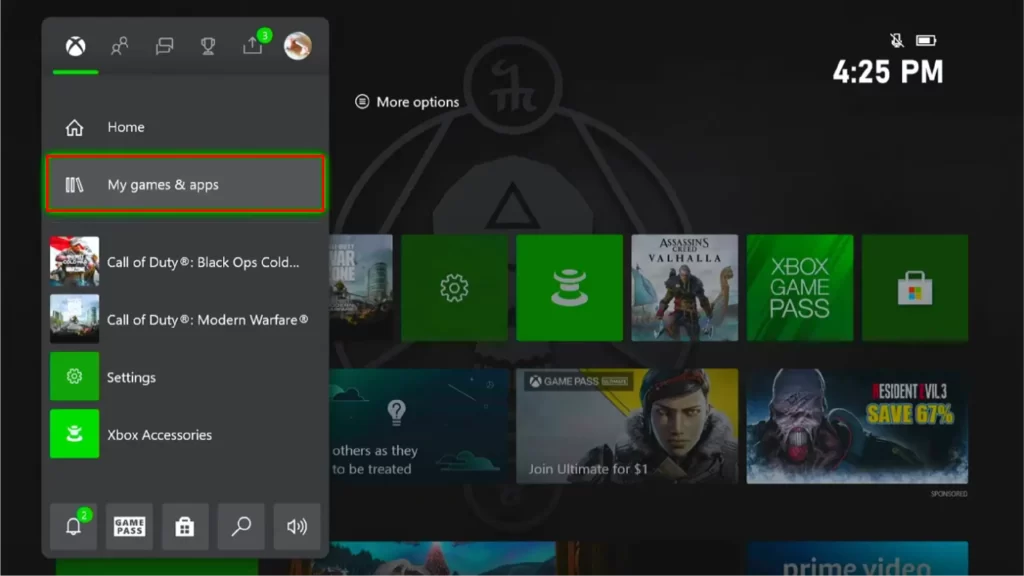This screenshot has height=576, width=1024.
Task: Click the Home house icon
Action: coord(74,127)
